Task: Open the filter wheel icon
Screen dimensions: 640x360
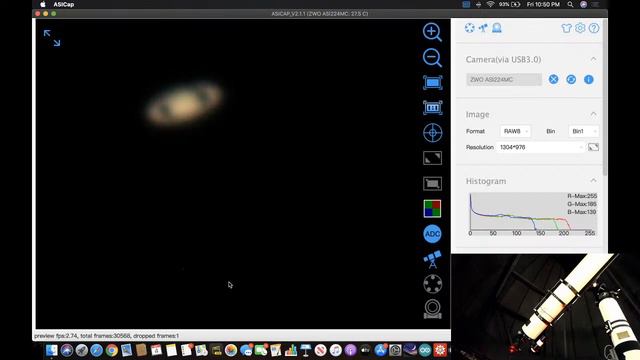Action: pyautogui.click(x=432, y=284)
